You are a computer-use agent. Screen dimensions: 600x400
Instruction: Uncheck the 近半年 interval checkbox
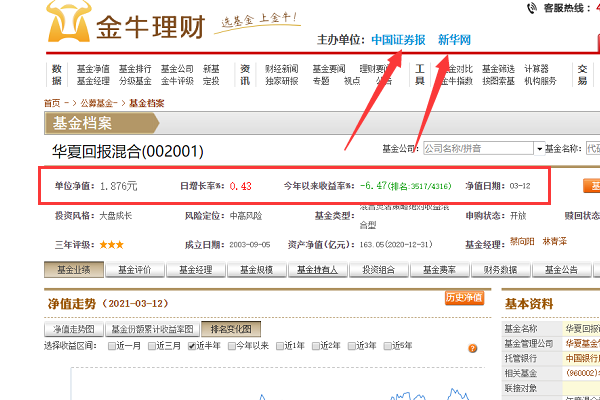coord(192,346)
